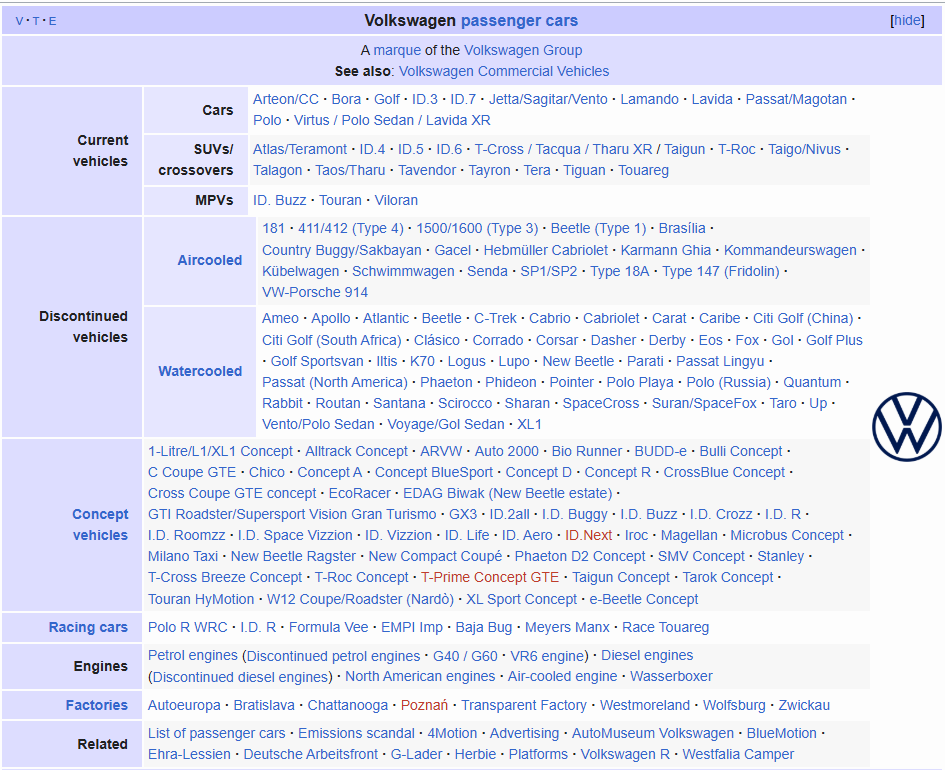Open the Volkswagen Group link
Image resolution: width=945 pixels, height=770 pixels.
(523, 50)
